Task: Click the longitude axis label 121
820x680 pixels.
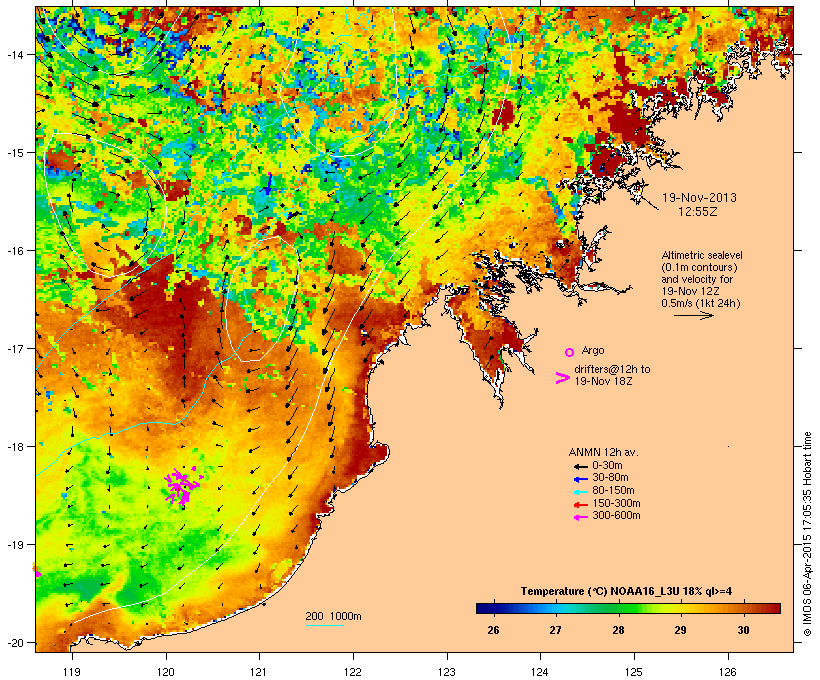Action: pyautogui.click(x=259, y=672)
